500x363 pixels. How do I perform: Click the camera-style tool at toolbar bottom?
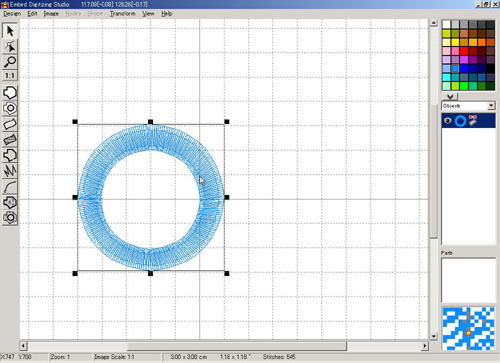(10, 218)
